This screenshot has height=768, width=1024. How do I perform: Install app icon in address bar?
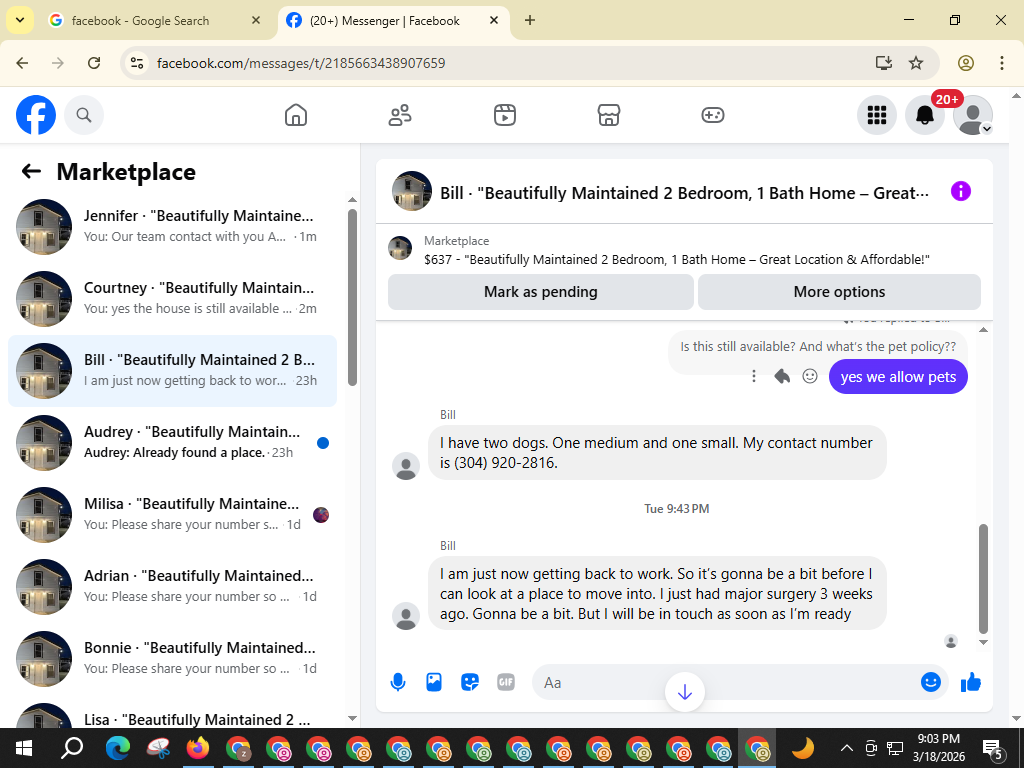[x=884, y=63]
